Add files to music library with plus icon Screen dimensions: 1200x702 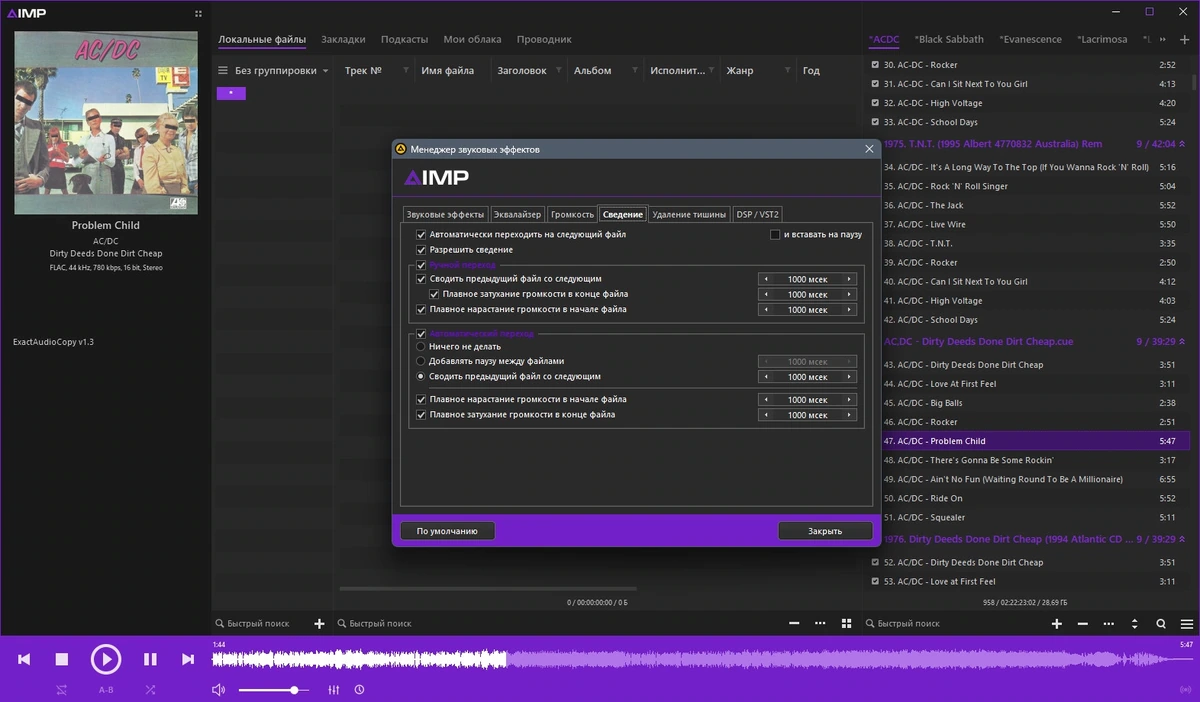pyautogui.click(x=320, y=623)
